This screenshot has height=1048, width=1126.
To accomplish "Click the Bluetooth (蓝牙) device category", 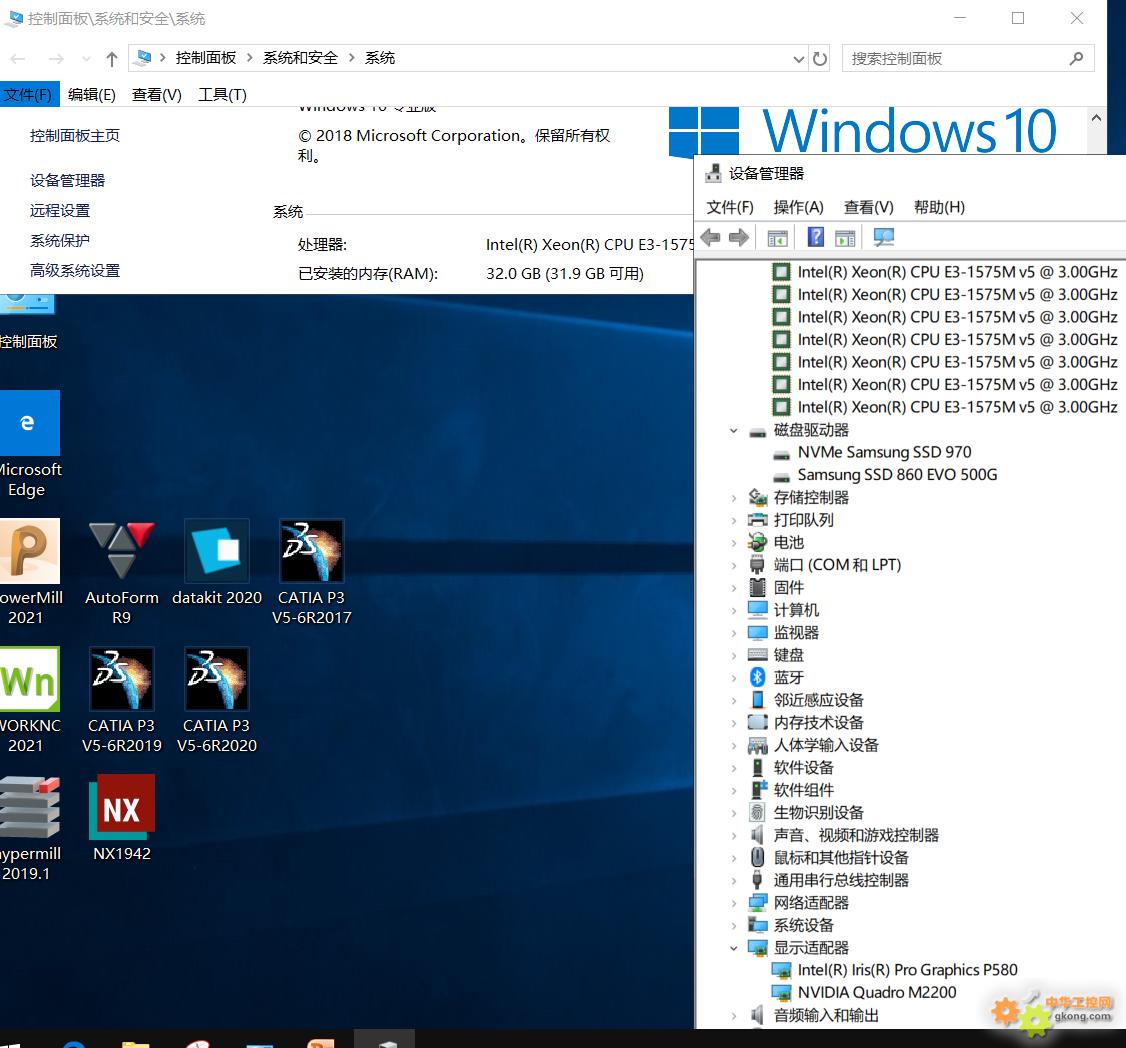I will [x=788, y=677].
